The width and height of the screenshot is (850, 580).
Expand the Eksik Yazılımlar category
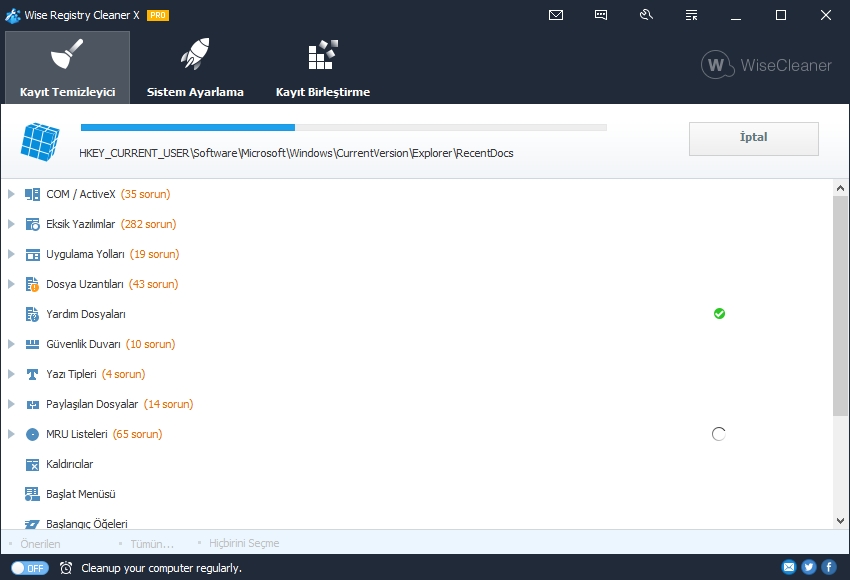click(x=11, y=224)
